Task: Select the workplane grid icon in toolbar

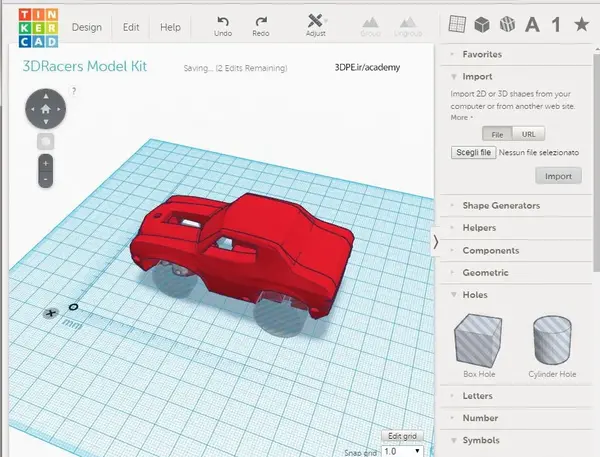Action: coord(457,24)
